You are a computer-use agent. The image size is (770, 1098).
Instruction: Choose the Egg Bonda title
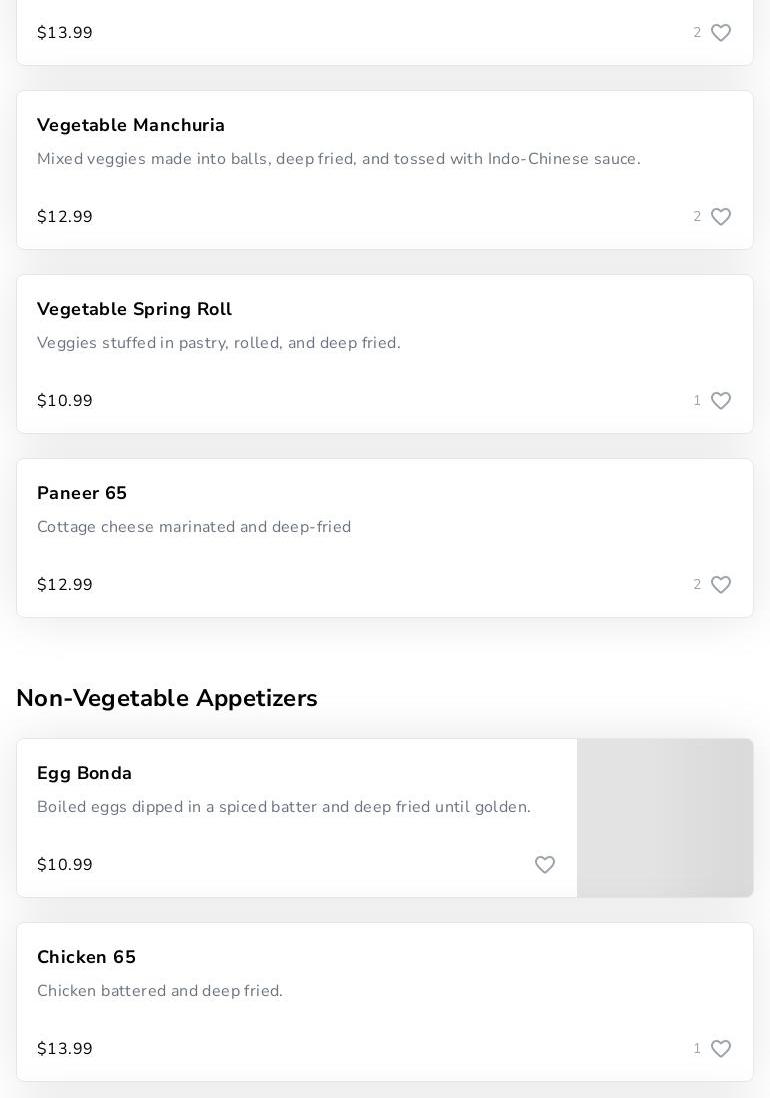(85, 773)
